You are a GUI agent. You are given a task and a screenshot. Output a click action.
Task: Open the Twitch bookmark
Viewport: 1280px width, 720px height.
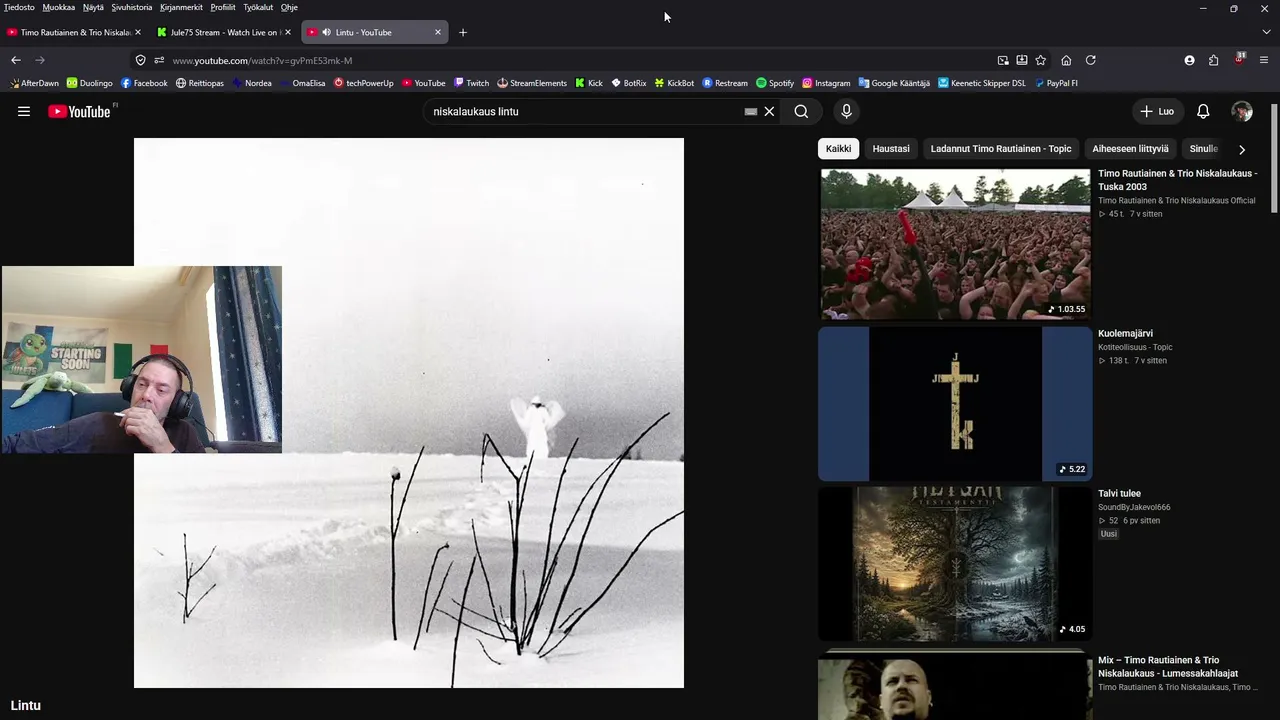[x=471, y=83]
